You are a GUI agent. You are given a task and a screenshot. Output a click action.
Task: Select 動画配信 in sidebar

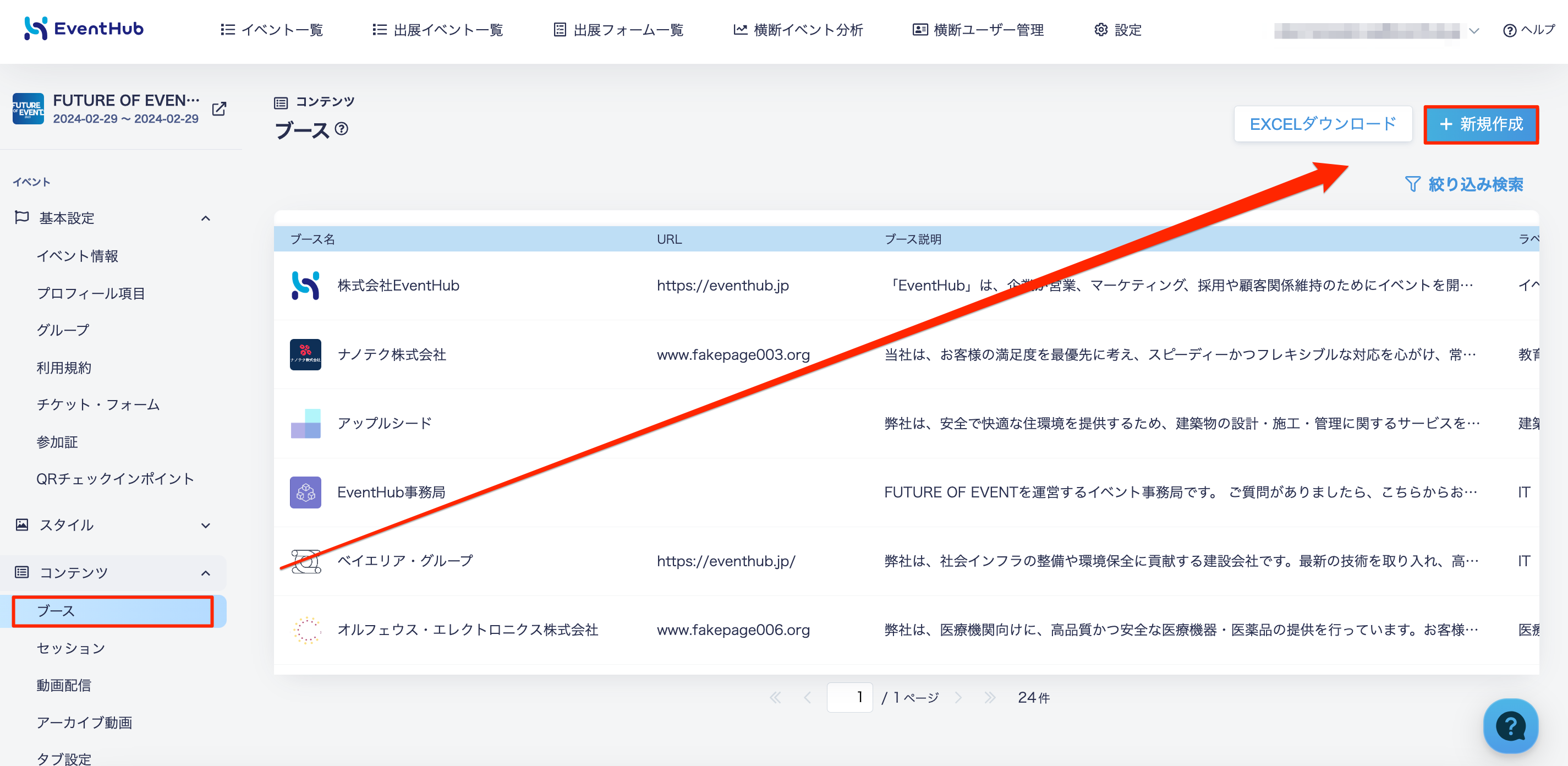tap(64, 685)
